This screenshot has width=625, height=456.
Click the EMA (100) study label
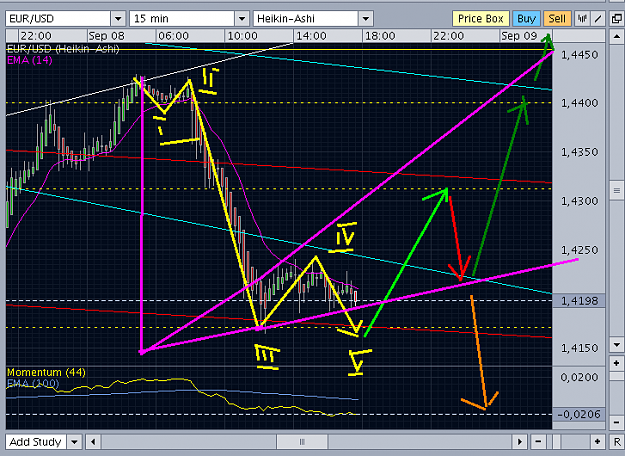33,383
